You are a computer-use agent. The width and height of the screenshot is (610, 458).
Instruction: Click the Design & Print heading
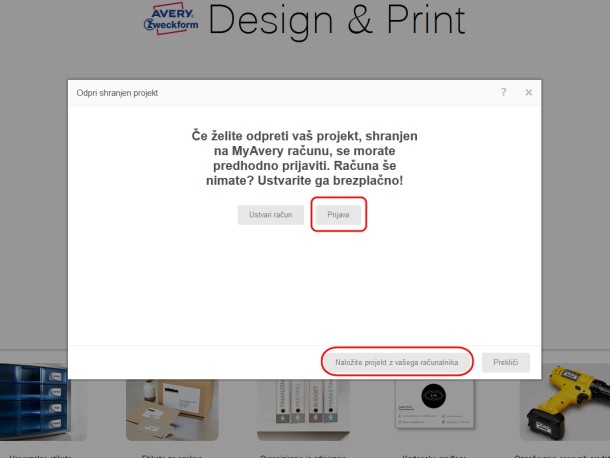[x=337, y=20]
